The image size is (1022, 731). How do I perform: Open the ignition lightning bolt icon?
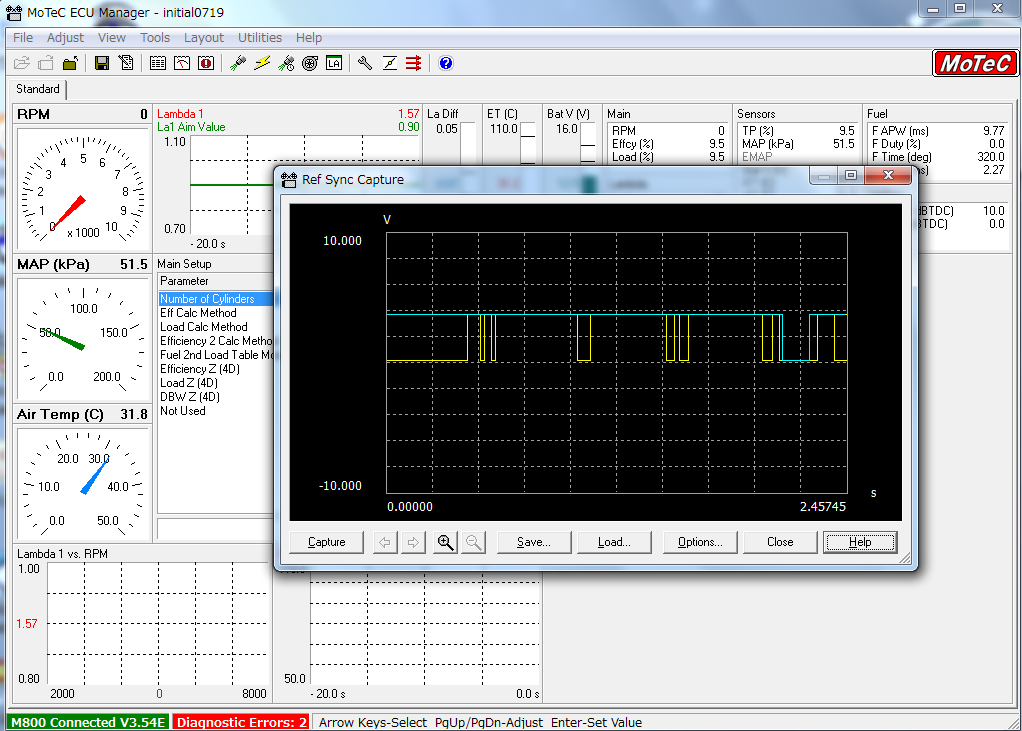click(262, 63)
